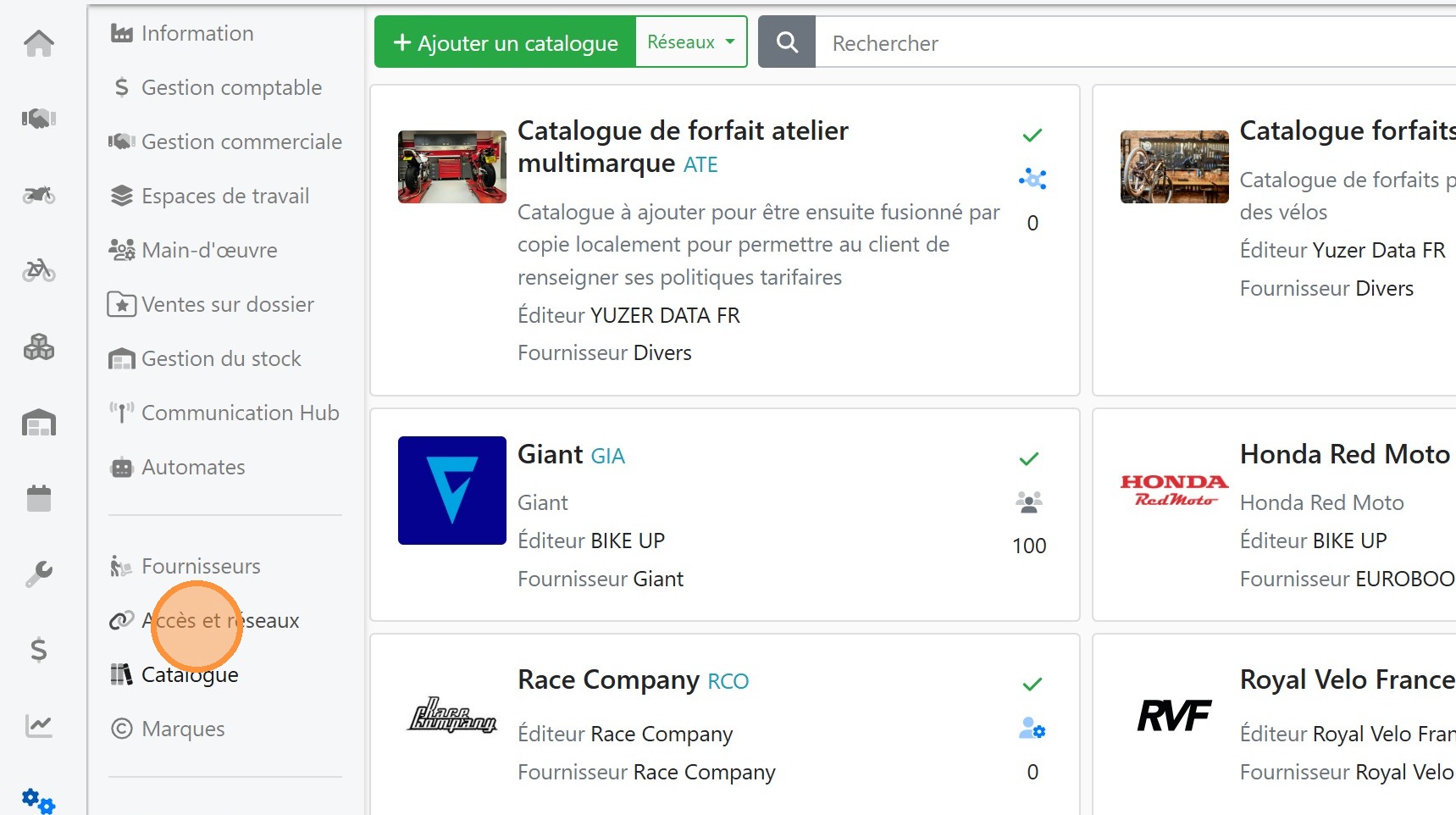The width and height of the screenshot is (1456, 815).
Task: Open Gestion commerciale section
Action: [x=225, y=141]
